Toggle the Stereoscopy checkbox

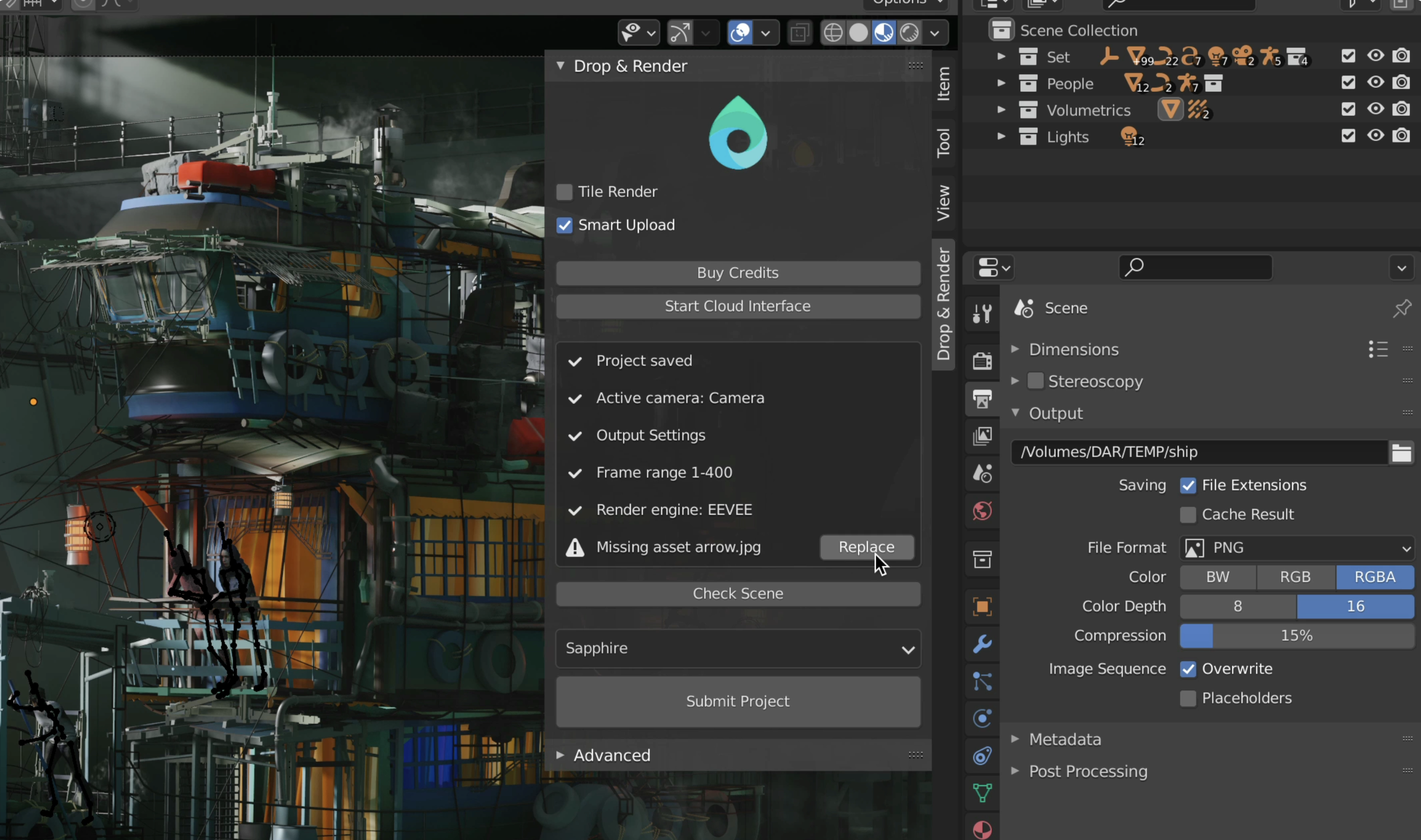coord(1035,381)
